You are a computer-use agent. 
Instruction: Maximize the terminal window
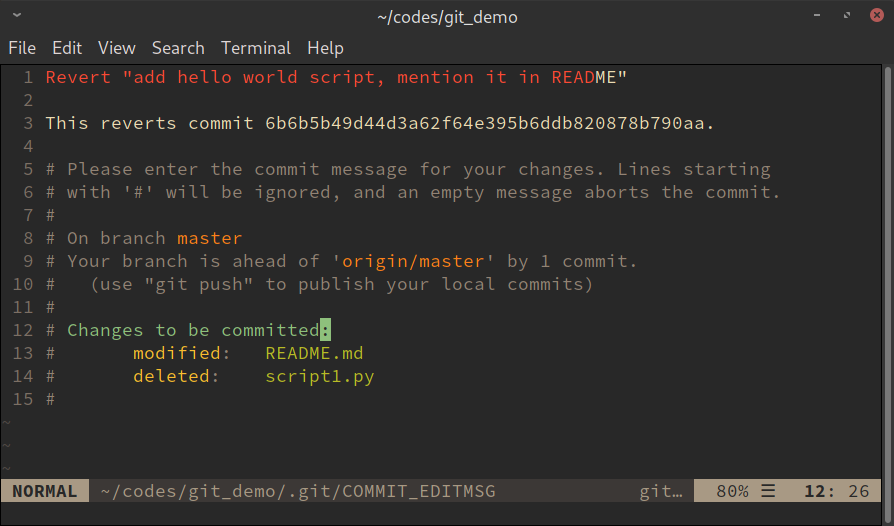click(847, 15)
